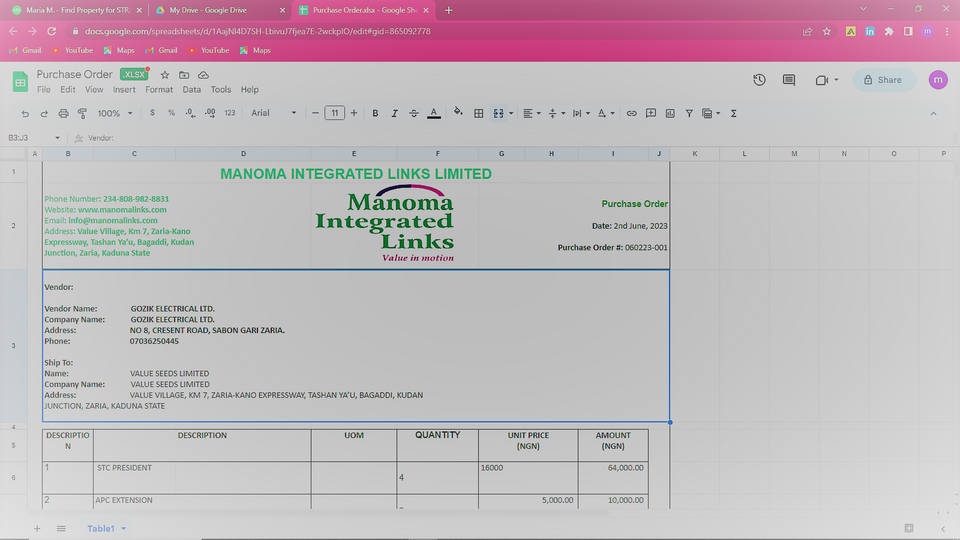Open the text color picker
Screen dimensions: 960x540
point(433,113)
